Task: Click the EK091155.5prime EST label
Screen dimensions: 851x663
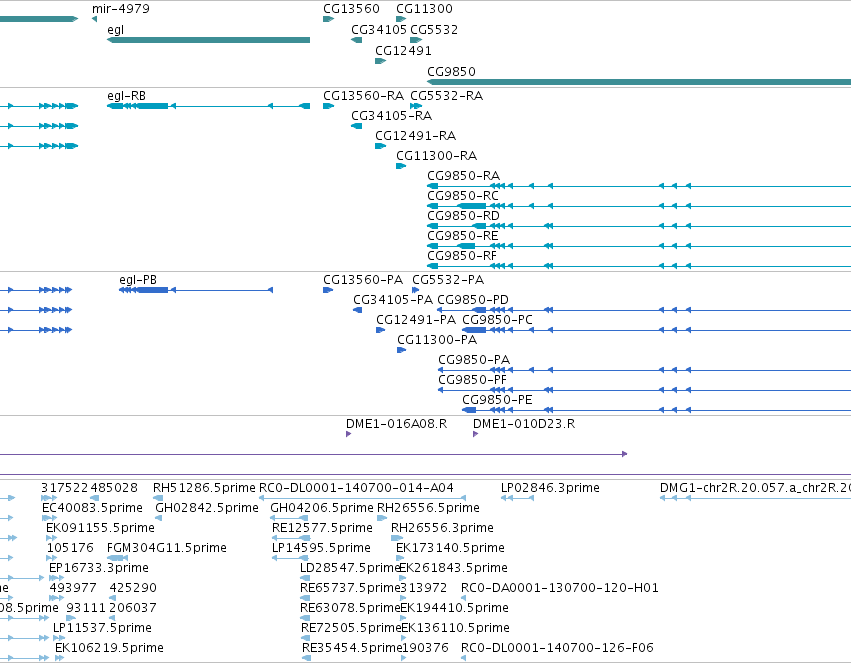Action: [100, 528]
